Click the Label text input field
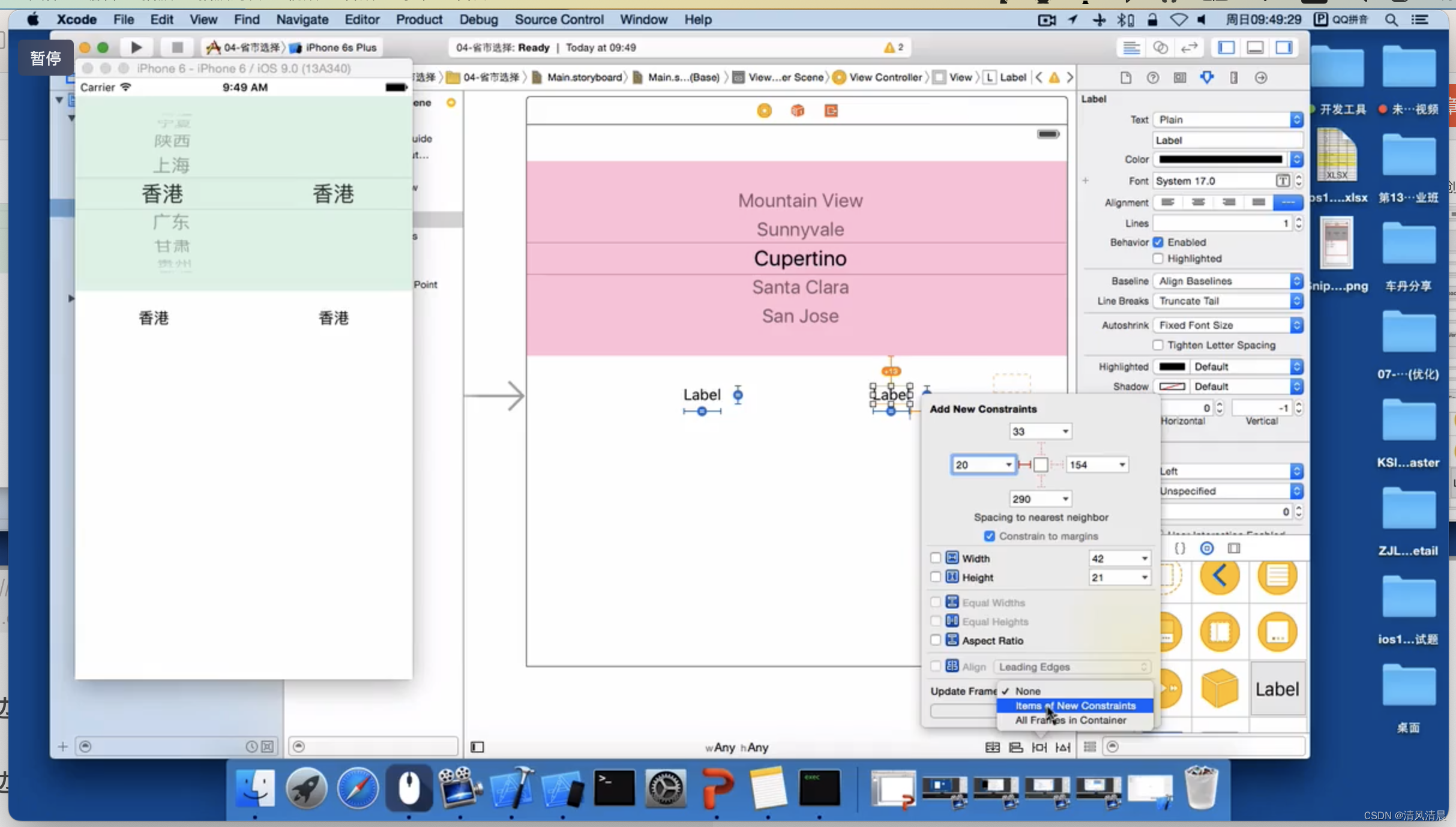Viewport: 1456px width, 827px height. point(1228,140)
